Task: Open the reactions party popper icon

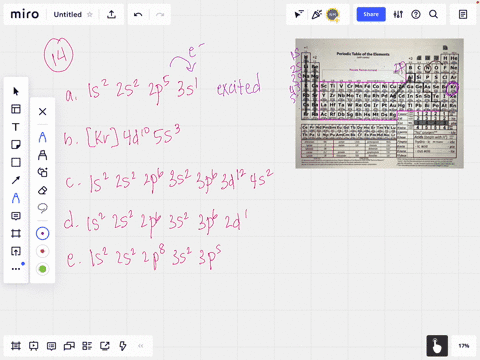Action: (316, 14)
